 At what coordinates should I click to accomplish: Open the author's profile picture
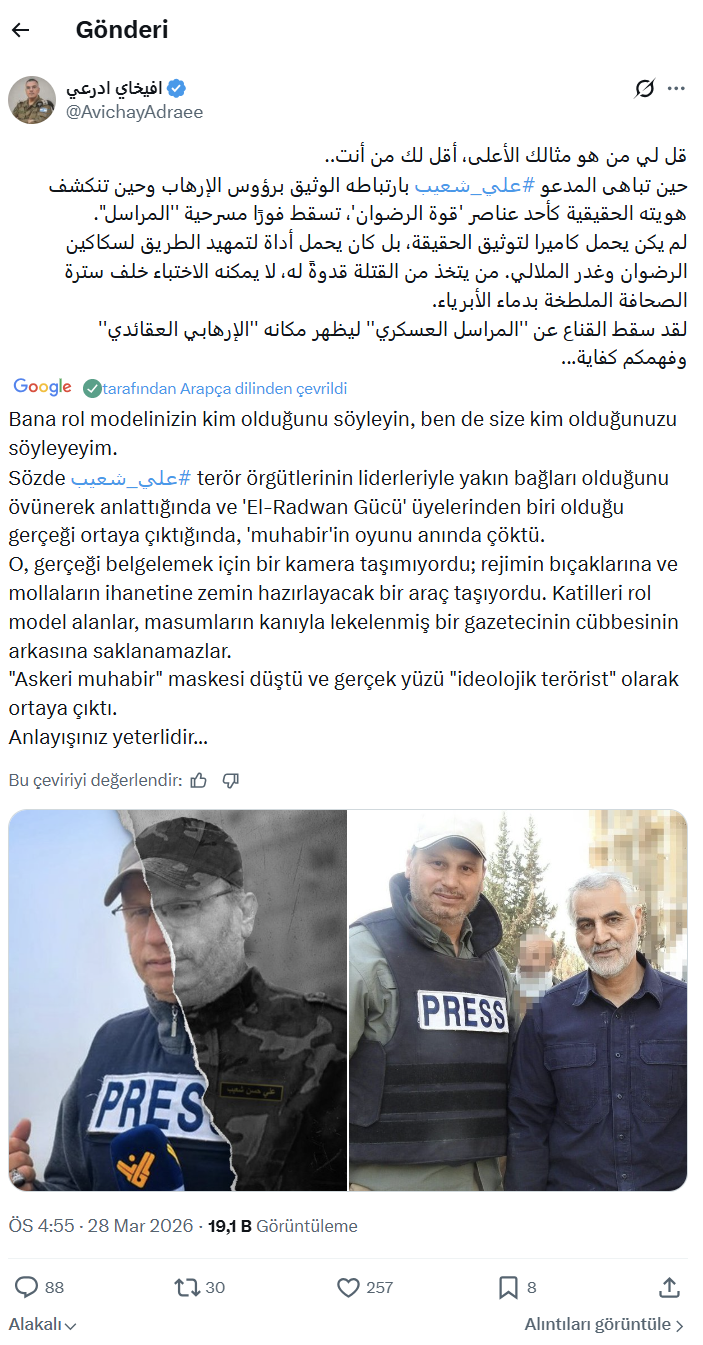(x=32, y=100)
